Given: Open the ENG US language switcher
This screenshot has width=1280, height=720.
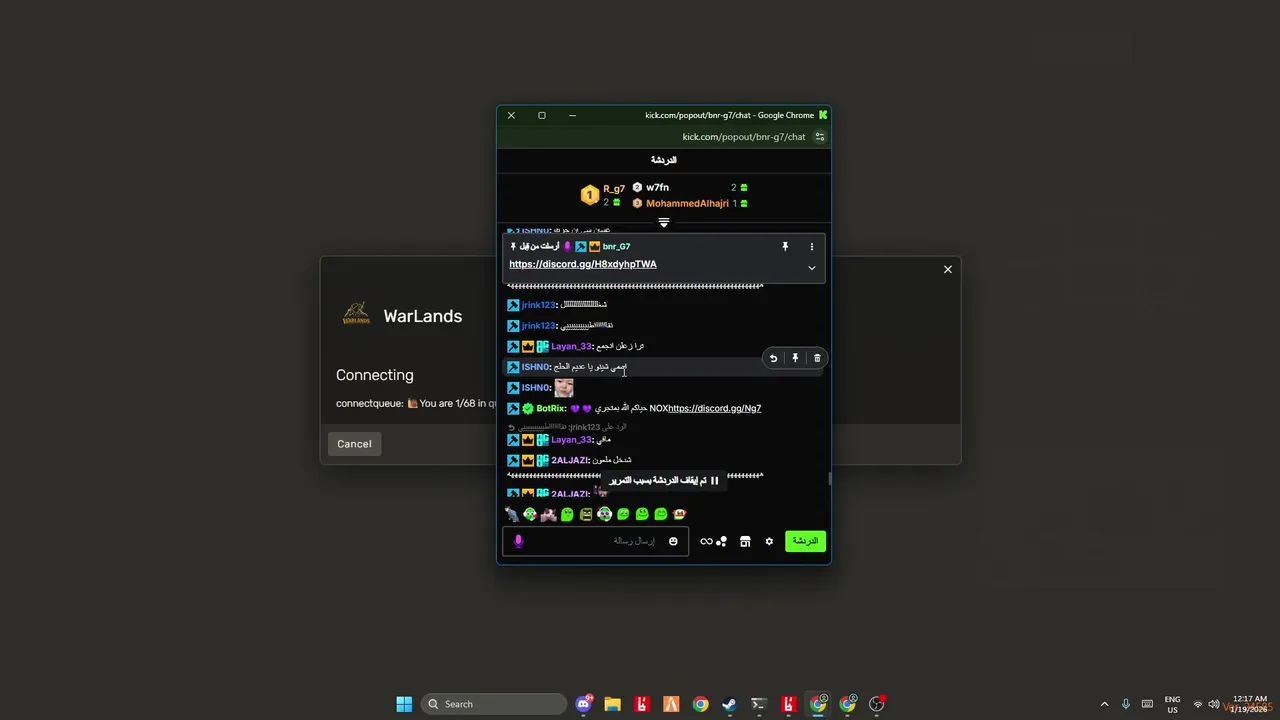Looking at the screenshot, I should pyautogui.click(x=1172, y=704).
